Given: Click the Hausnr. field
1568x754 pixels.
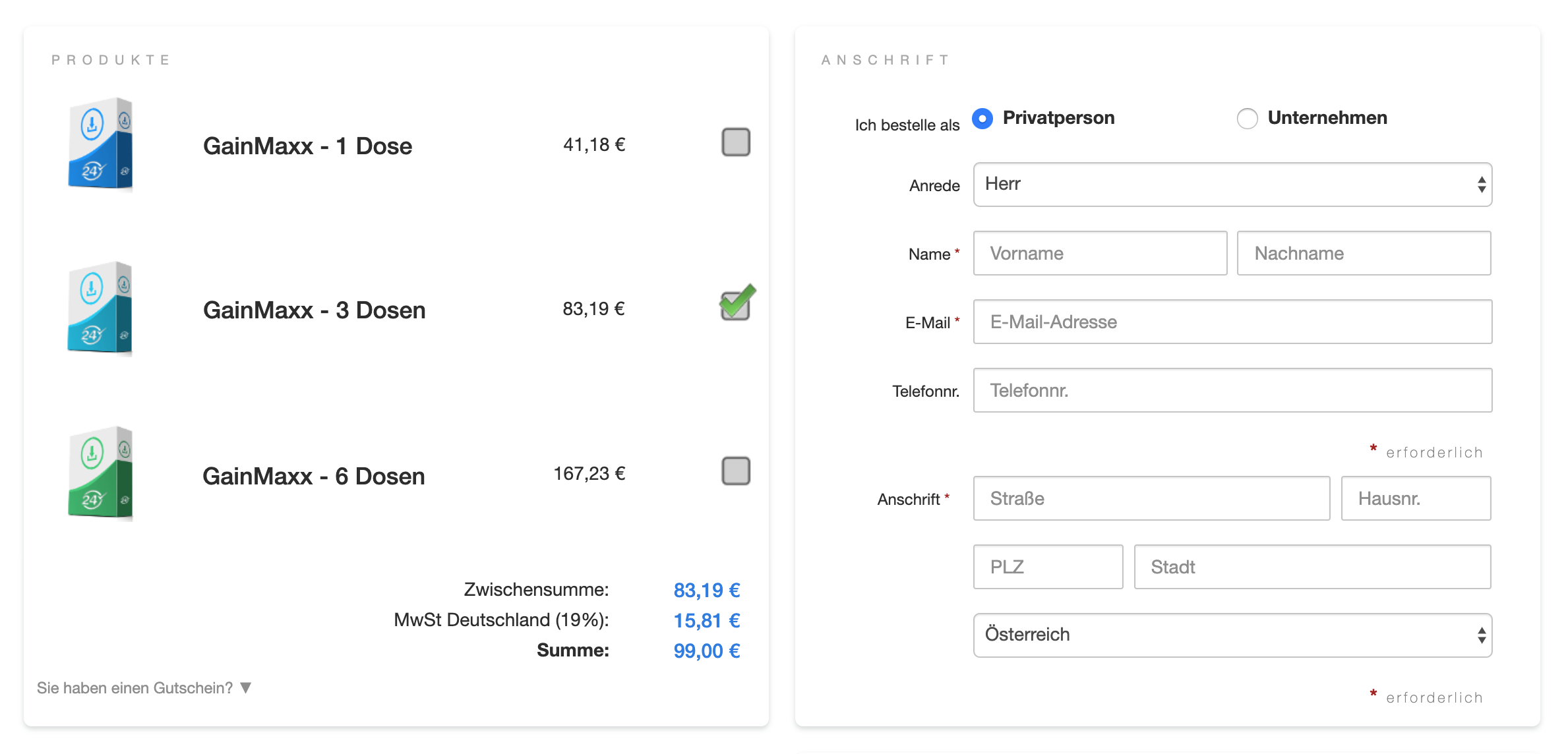Looking at the screenshot, I should point(1415,499).
